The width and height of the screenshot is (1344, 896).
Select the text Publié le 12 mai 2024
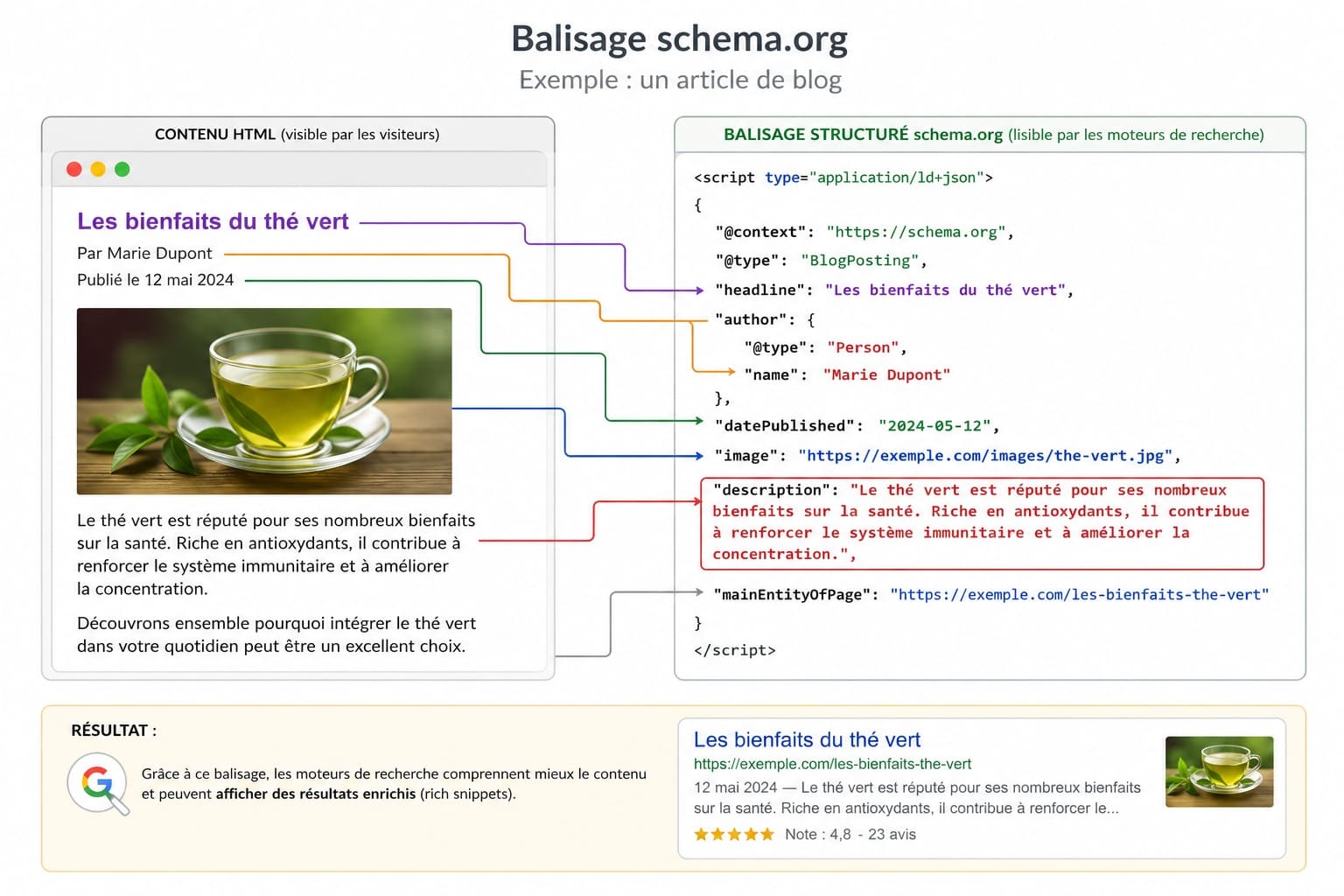tap(155, 280)
